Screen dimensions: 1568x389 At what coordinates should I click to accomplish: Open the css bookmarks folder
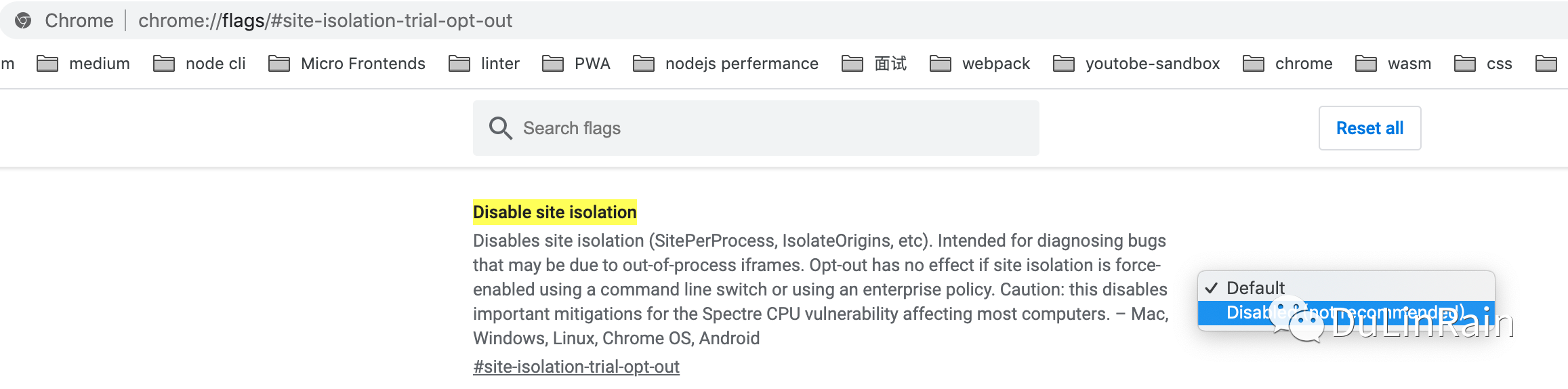(x=1483, y=64)
